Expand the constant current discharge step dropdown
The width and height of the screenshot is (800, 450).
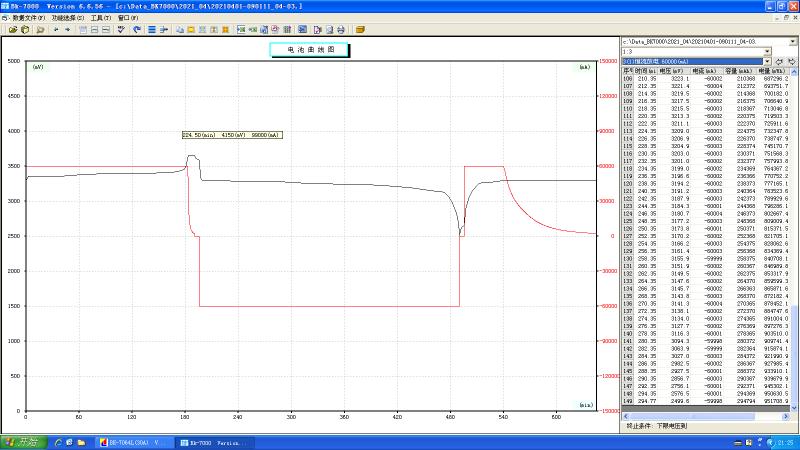tap(766, 61)
